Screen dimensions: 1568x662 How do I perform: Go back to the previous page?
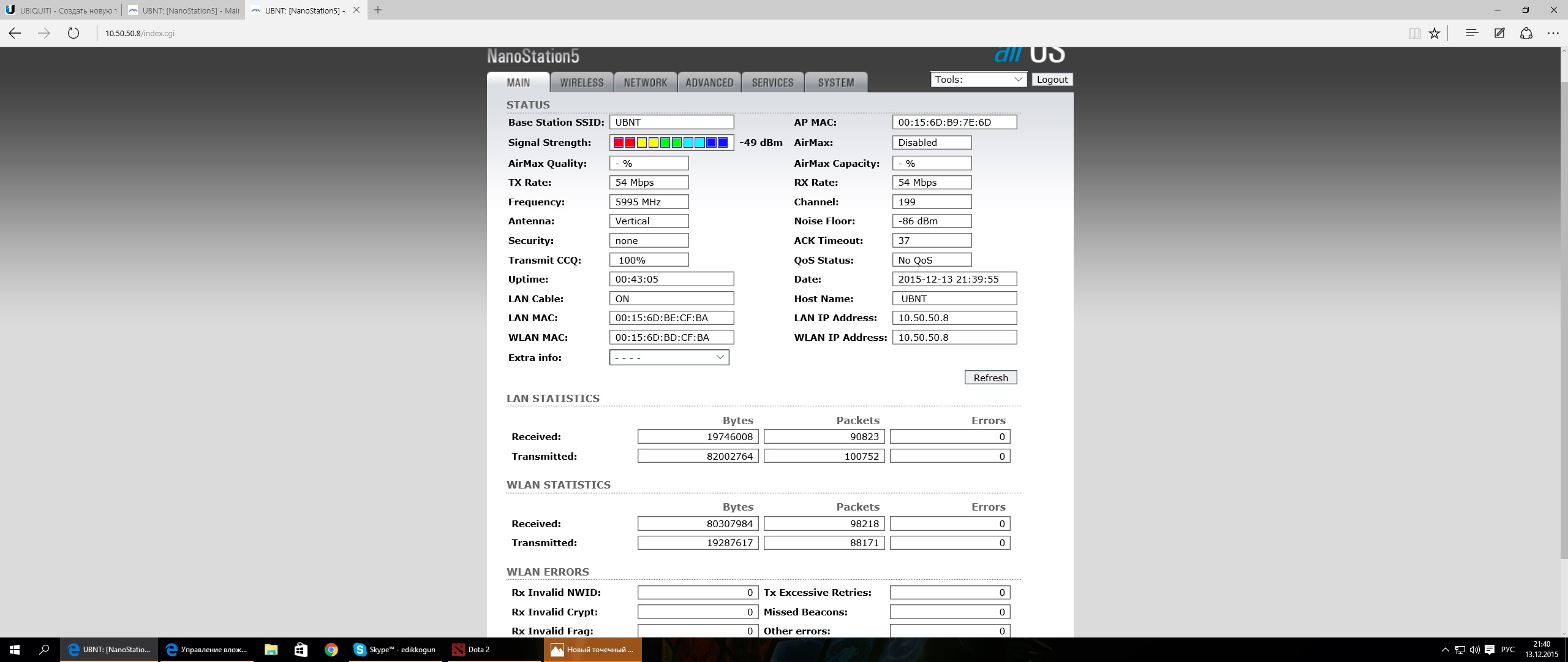tap(15, 33)
